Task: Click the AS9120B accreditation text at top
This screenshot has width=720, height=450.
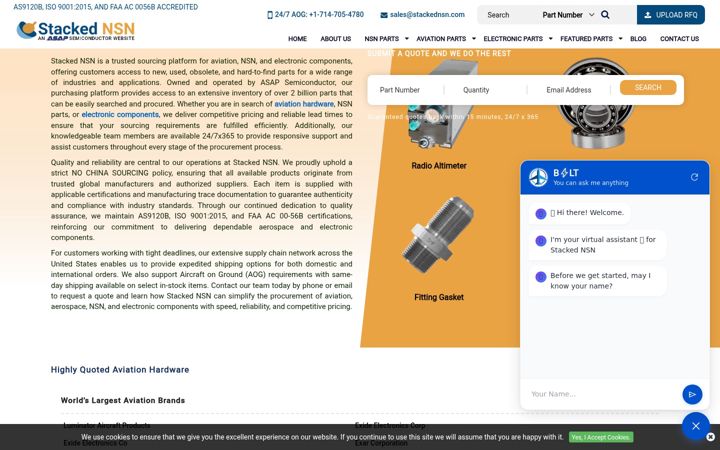Action: pos(106,7)
